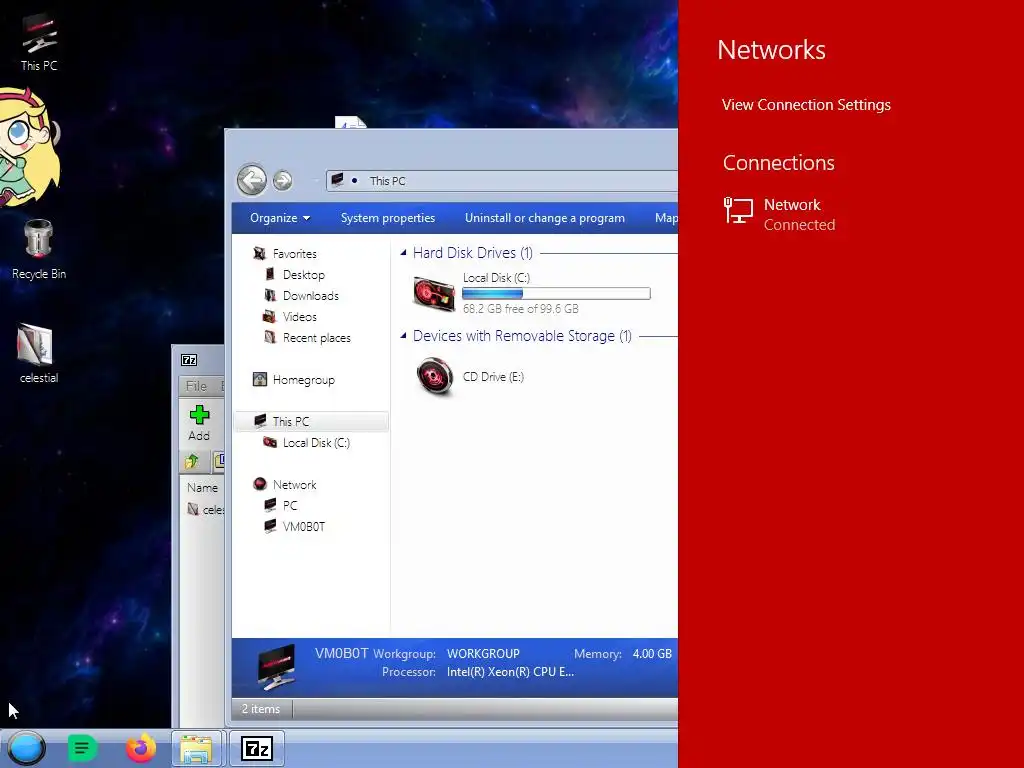1024x768 pixels.
Task: Click Uninstall or change a program
Action: [x=545, y=218]
